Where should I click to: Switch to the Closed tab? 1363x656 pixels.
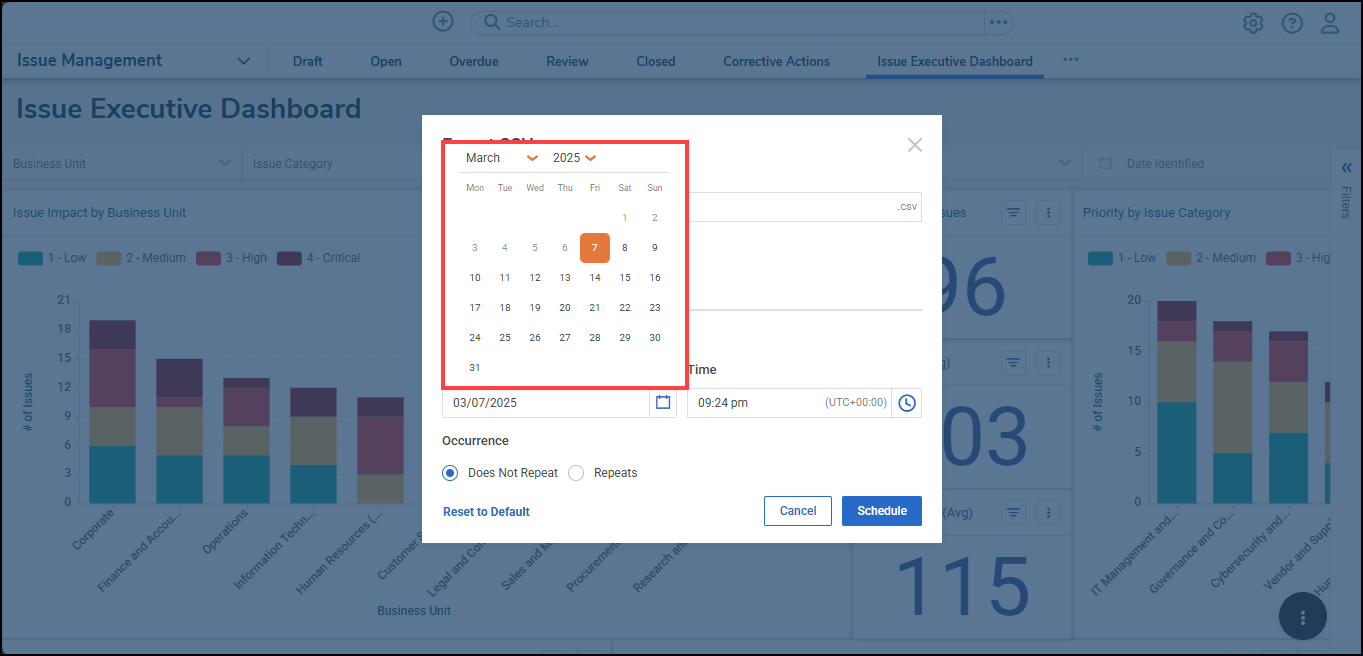point(655,61)
